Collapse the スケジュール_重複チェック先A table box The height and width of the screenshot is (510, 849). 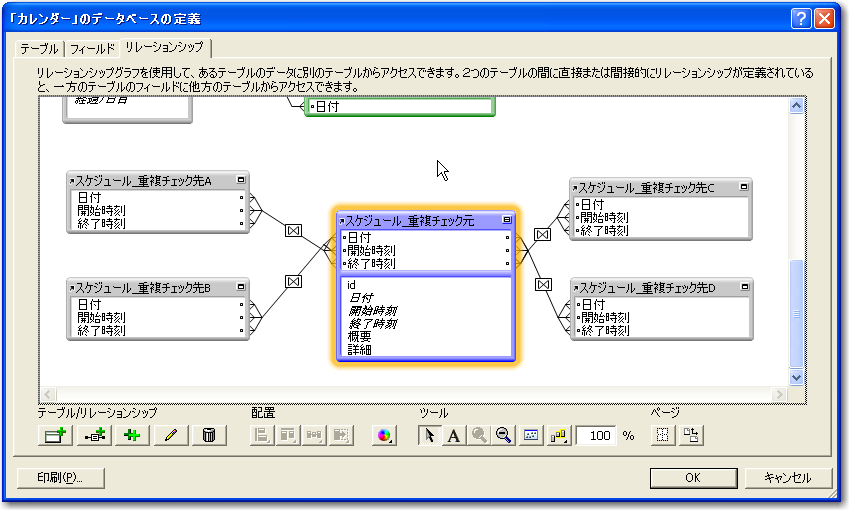click(x=241, y=181)
